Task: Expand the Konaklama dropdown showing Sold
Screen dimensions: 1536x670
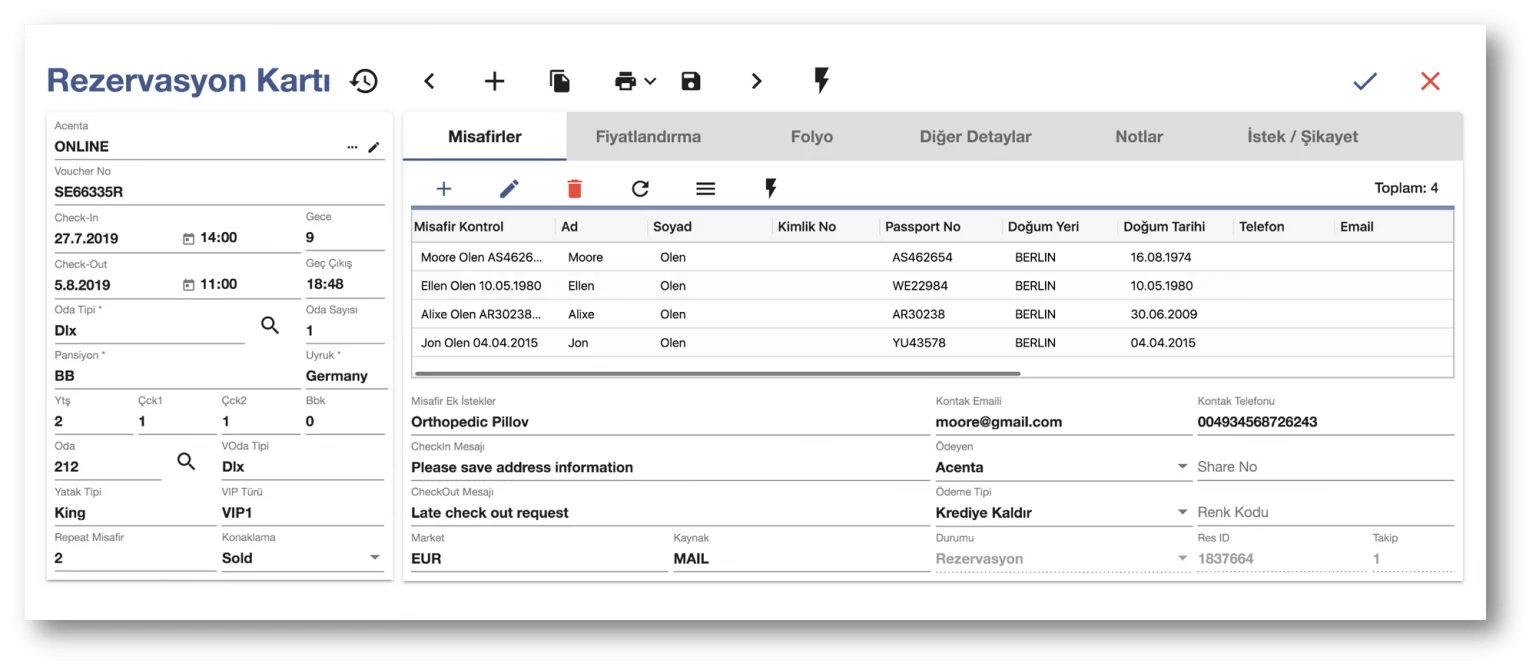Action: tap(375, 558)
